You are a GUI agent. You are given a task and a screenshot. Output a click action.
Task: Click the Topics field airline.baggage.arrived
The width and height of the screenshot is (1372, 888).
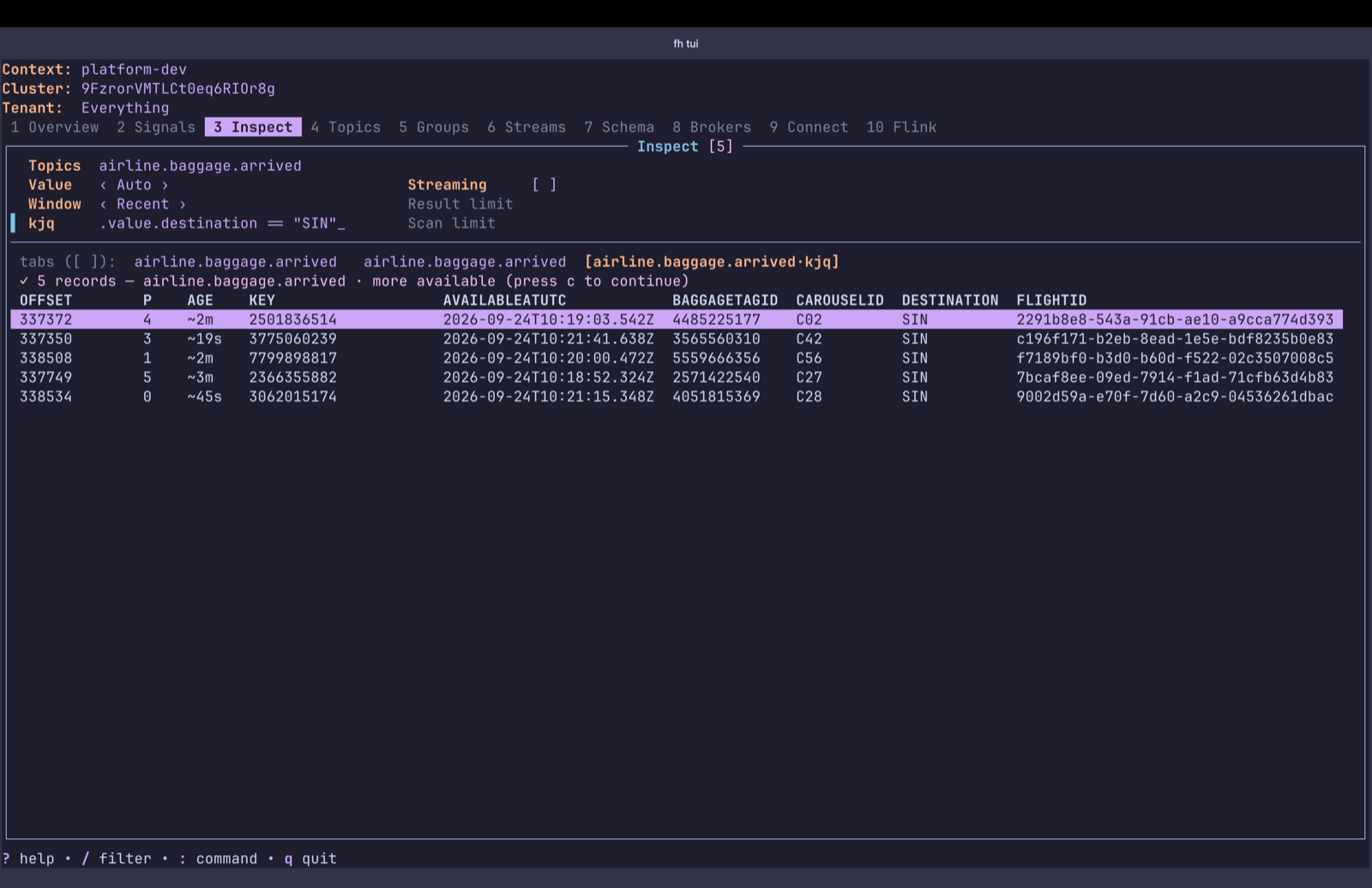point(200,166)
